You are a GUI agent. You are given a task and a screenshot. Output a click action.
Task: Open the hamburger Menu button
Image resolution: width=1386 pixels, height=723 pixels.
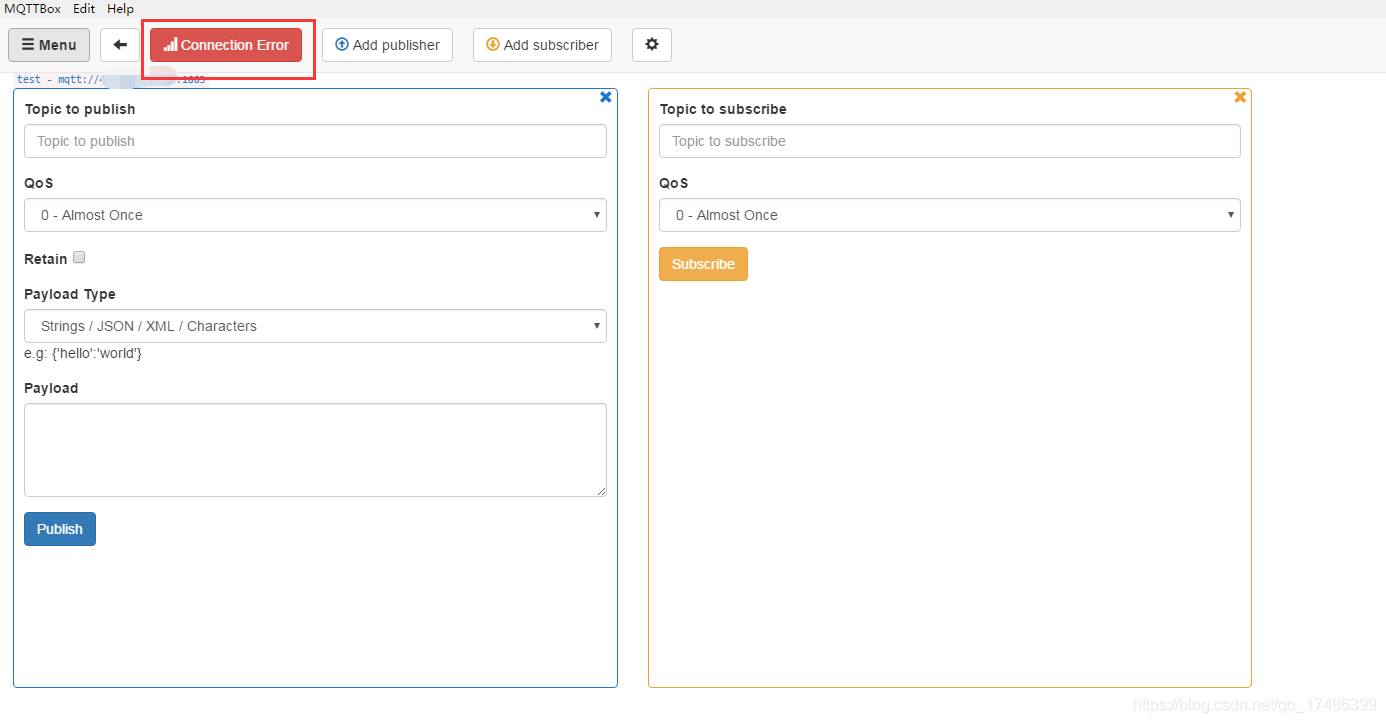pyautogui.click(x=49, y=45)
